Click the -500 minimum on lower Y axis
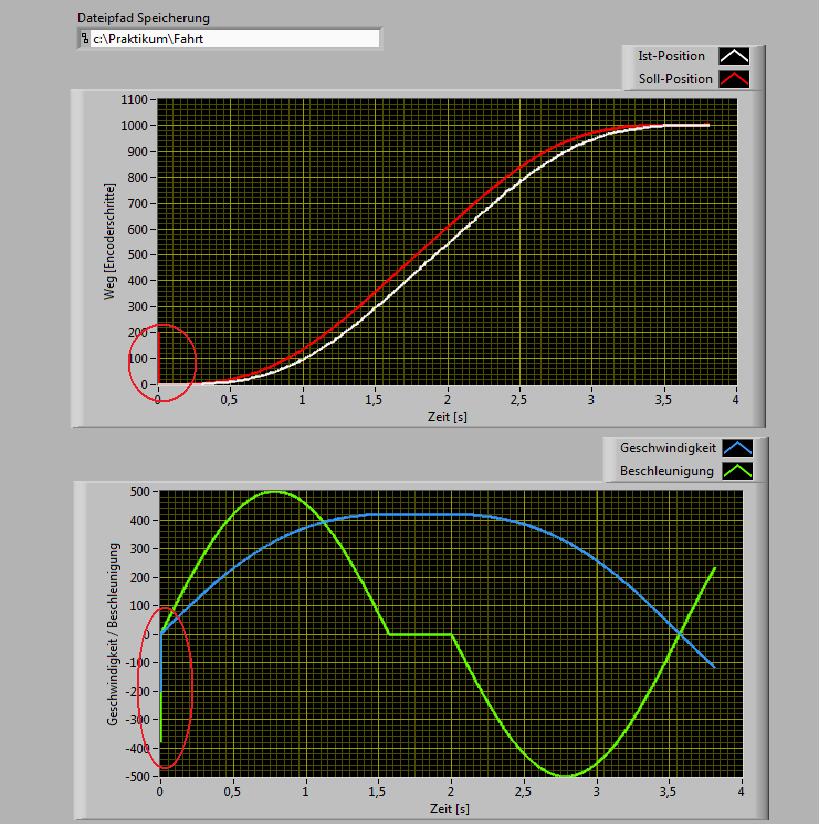 click(x=138, y=776)
